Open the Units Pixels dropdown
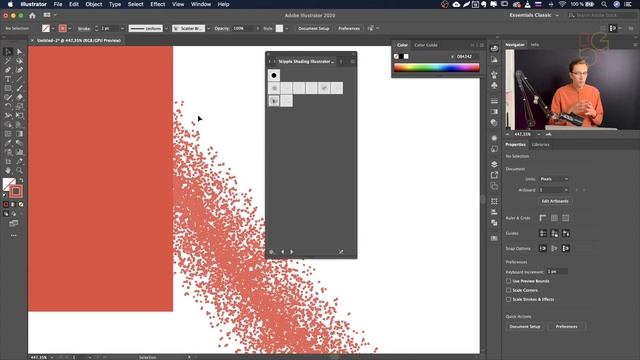This screenshot has height=360, width=640. [x=554, y=179]
